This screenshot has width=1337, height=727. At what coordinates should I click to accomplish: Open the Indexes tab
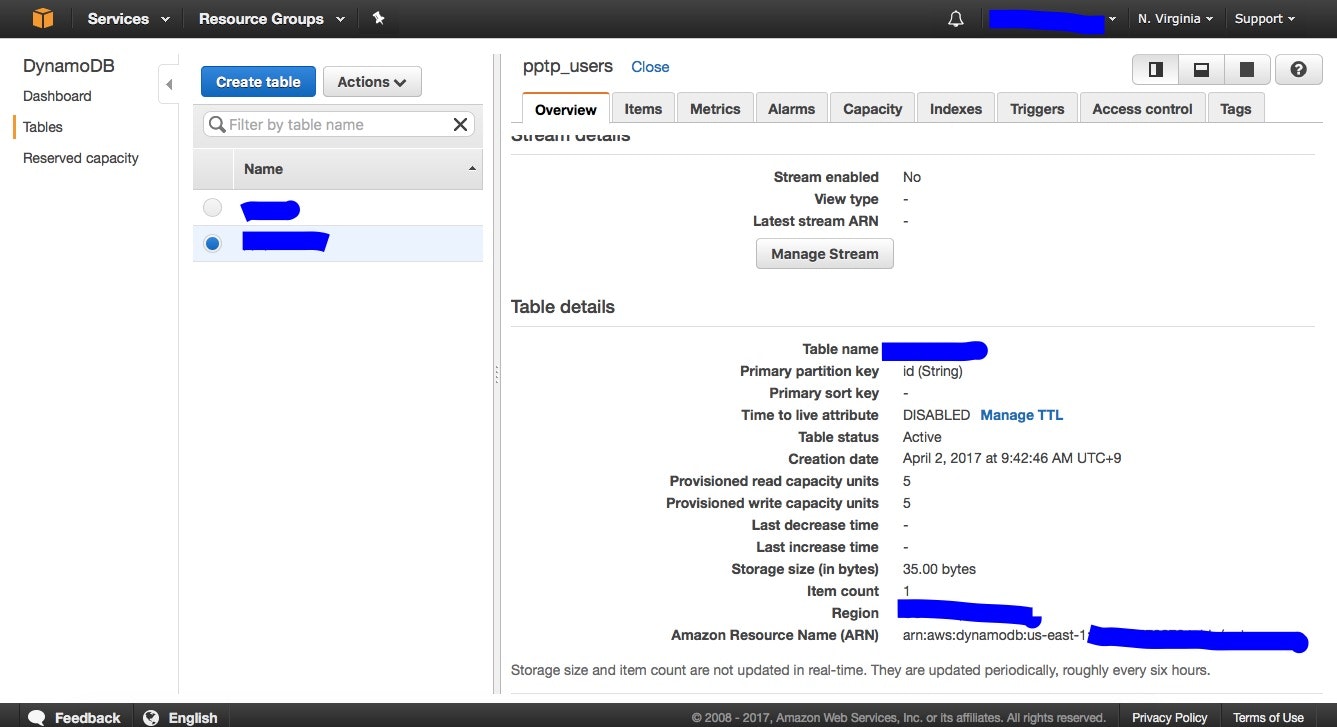[x=956, y=109]
